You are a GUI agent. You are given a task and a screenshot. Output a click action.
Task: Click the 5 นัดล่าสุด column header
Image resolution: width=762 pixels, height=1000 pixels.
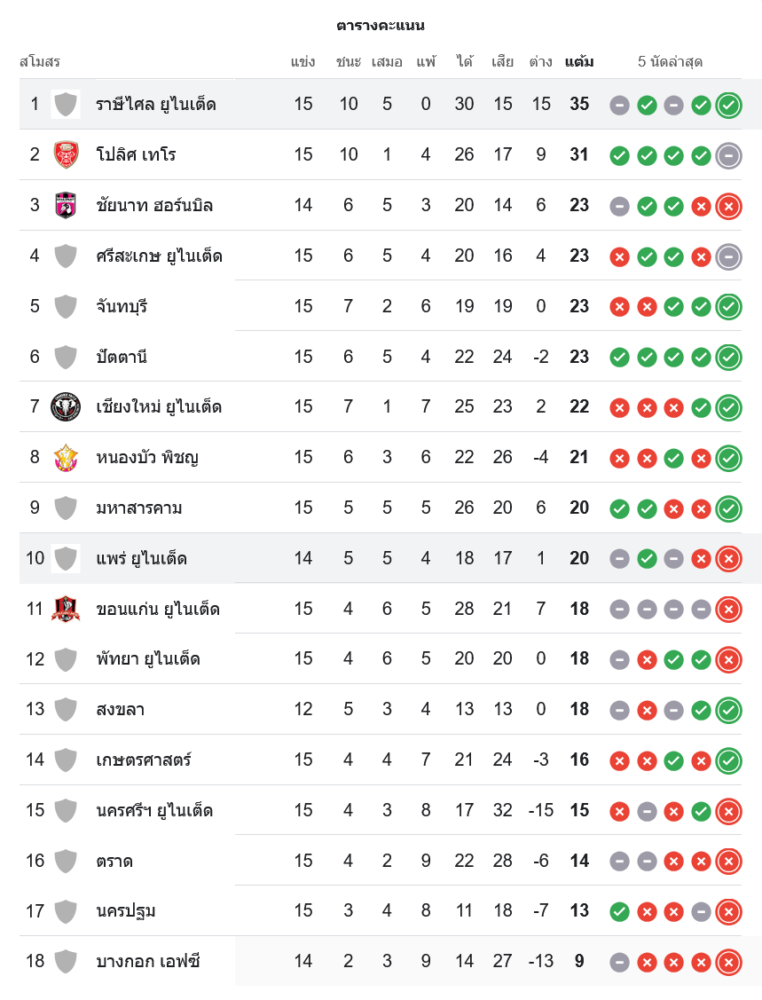(670, 62)
